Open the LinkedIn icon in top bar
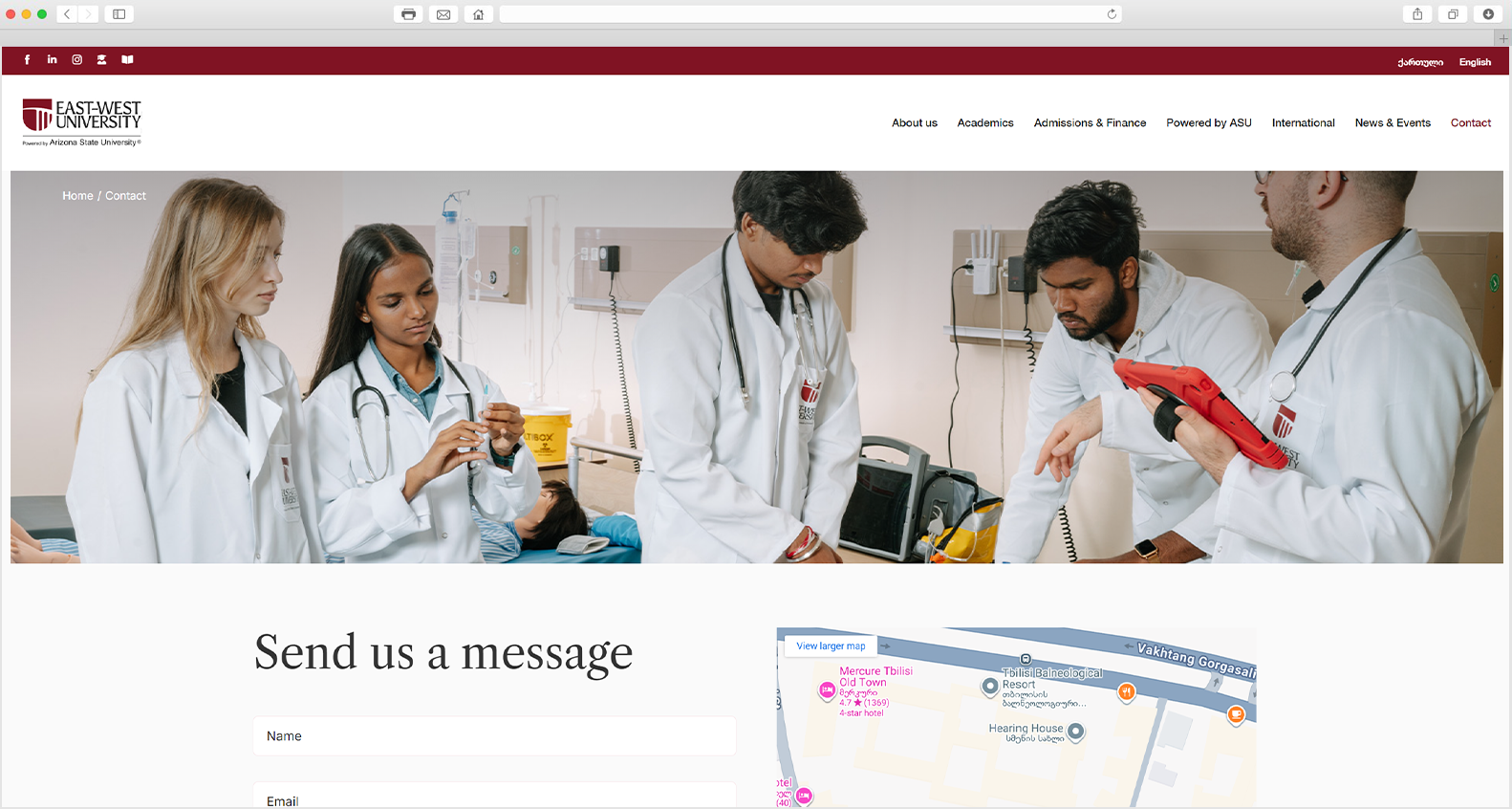 point(52,59)
